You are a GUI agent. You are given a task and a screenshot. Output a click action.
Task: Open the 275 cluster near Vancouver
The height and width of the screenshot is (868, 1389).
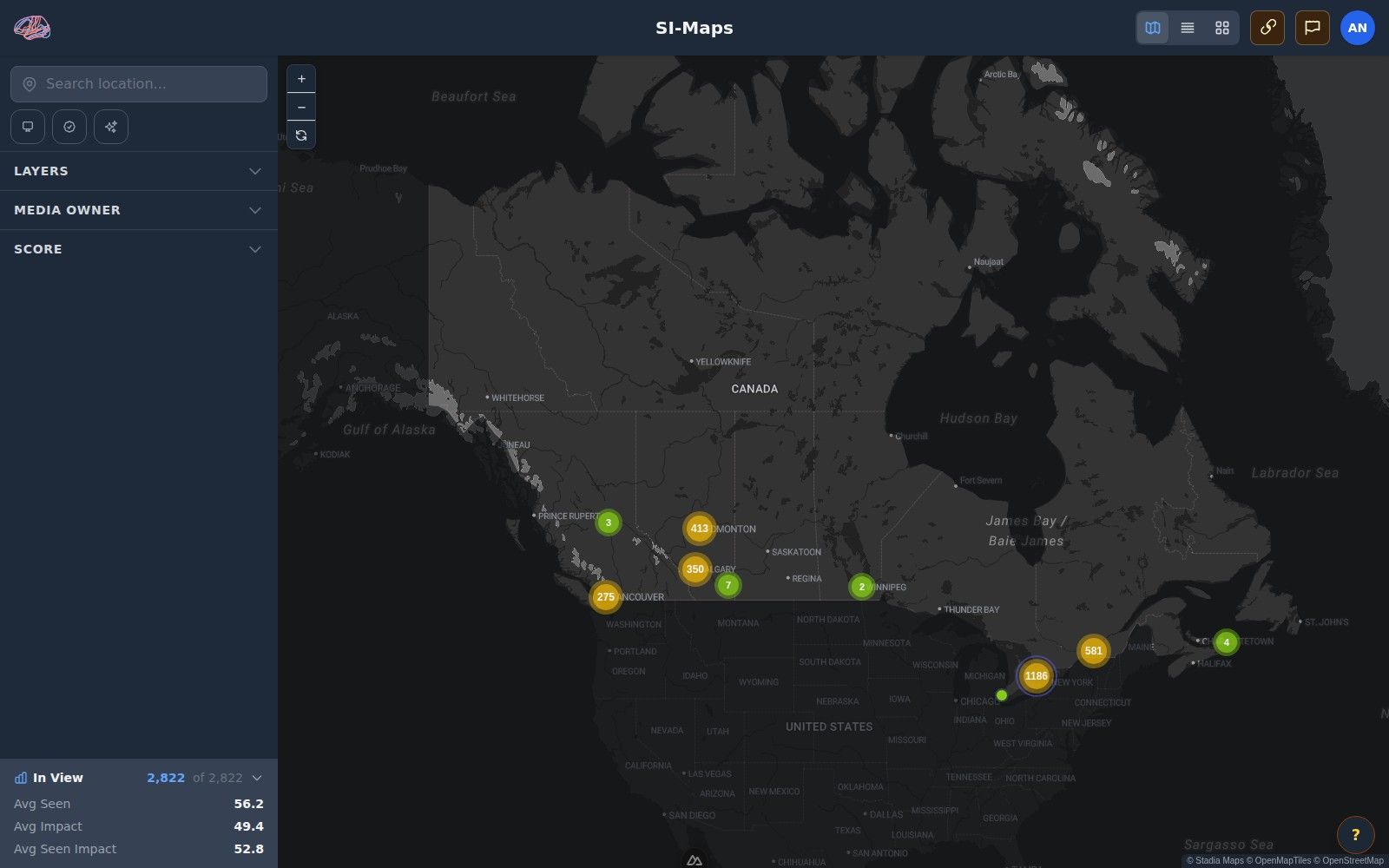(606, 596)
